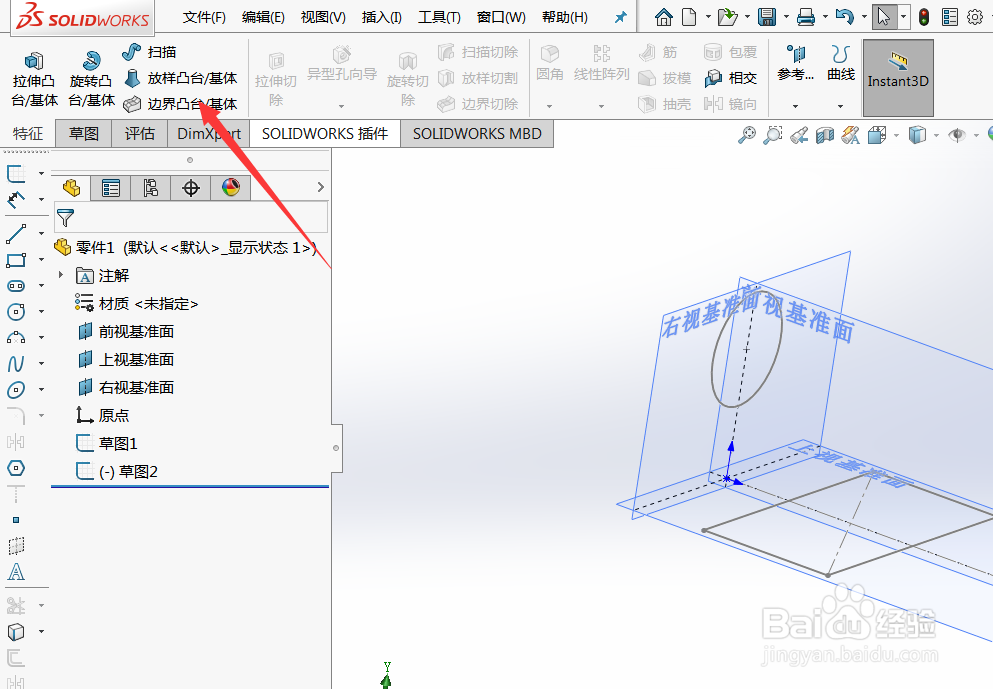Viewport: 993px width, 689px height.
Task: Select the Polygon sketch tool
Action: [16, 468]
